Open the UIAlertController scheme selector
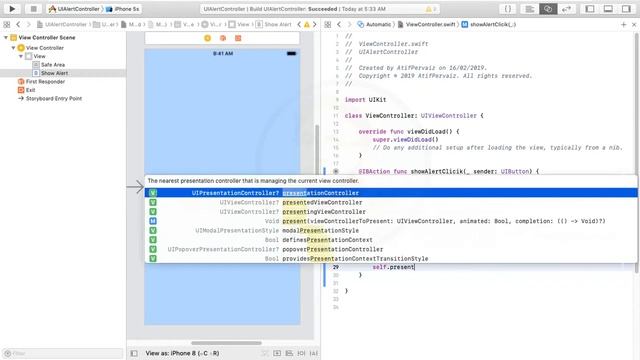Viewport: 640px width, 360px height. pyautogui.click(x=74, y=9)
